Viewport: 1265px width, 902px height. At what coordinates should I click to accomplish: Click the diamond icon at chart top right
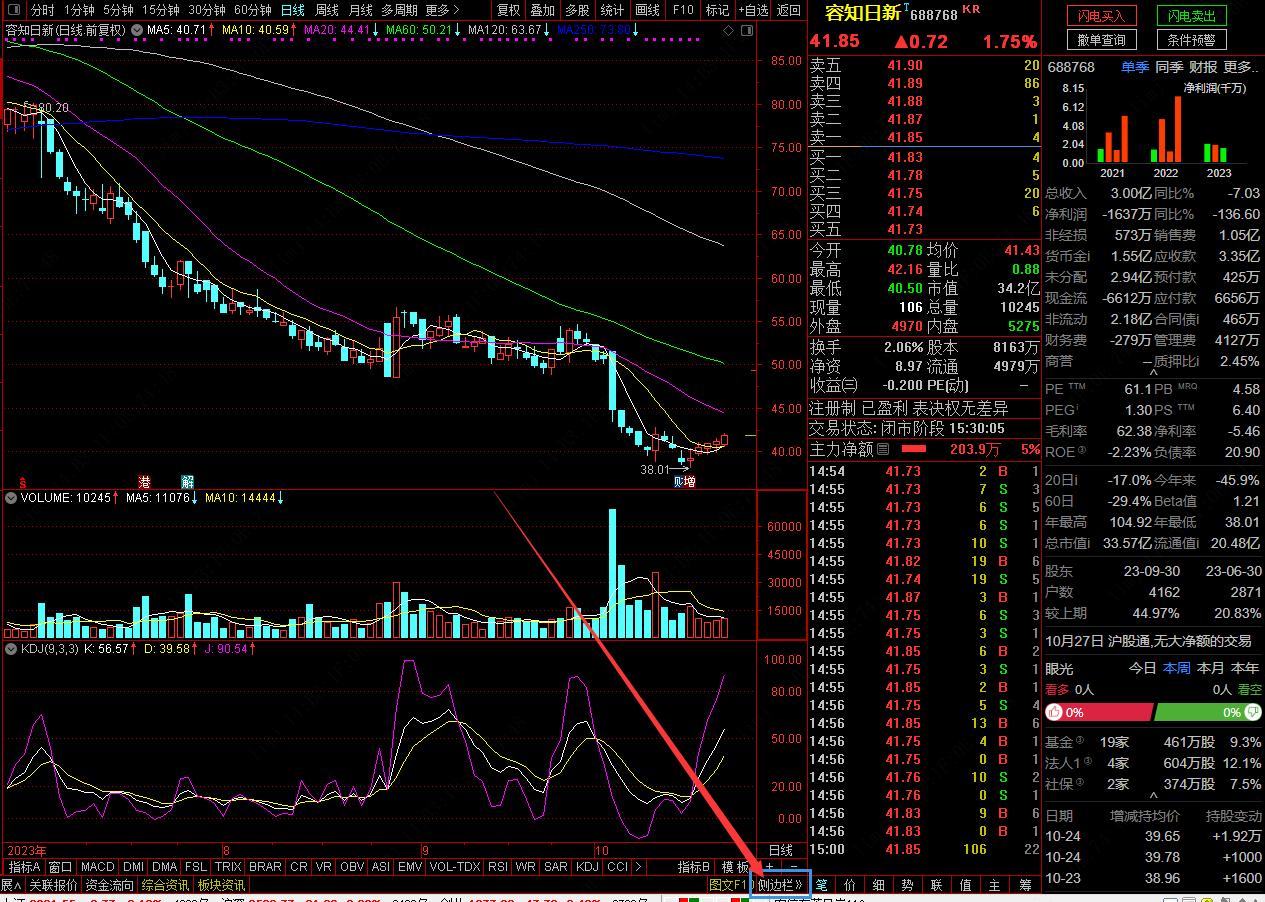click(x=728, y=30)
